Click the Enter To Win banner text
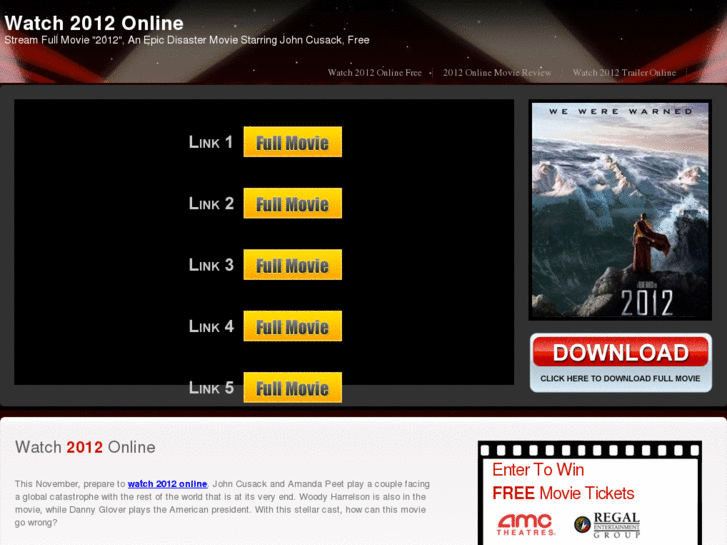Screen dimensions: 727x545 (538, 470)
